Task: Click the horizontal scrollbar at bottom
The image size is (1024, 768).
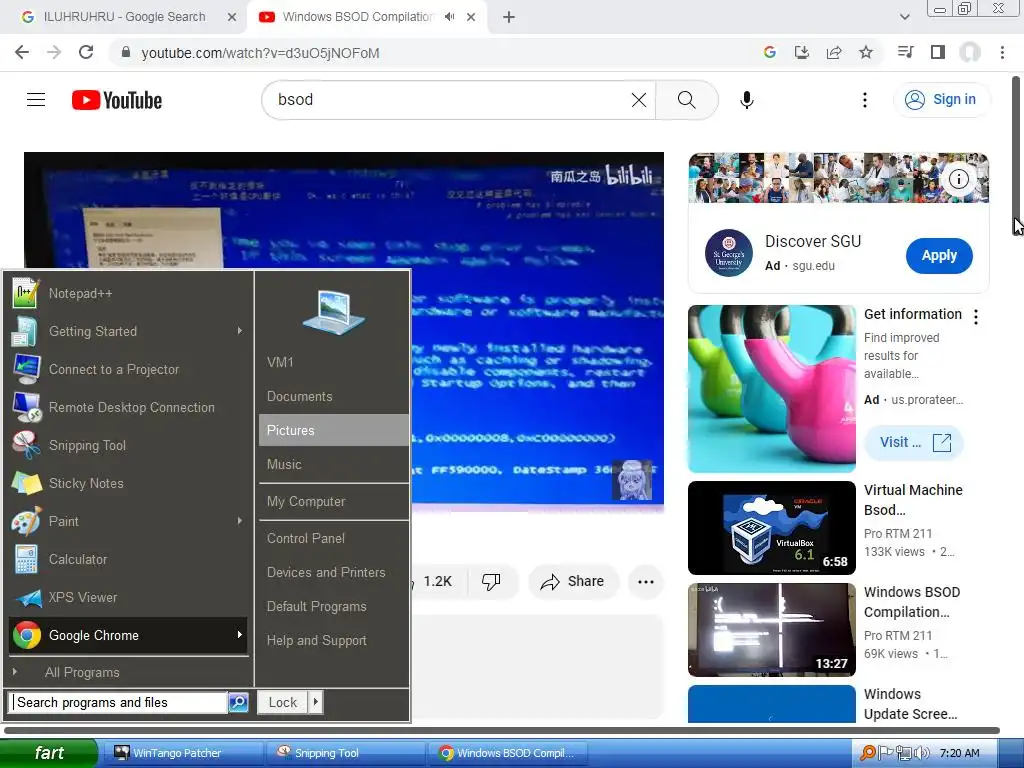Action: click(502, 730)
